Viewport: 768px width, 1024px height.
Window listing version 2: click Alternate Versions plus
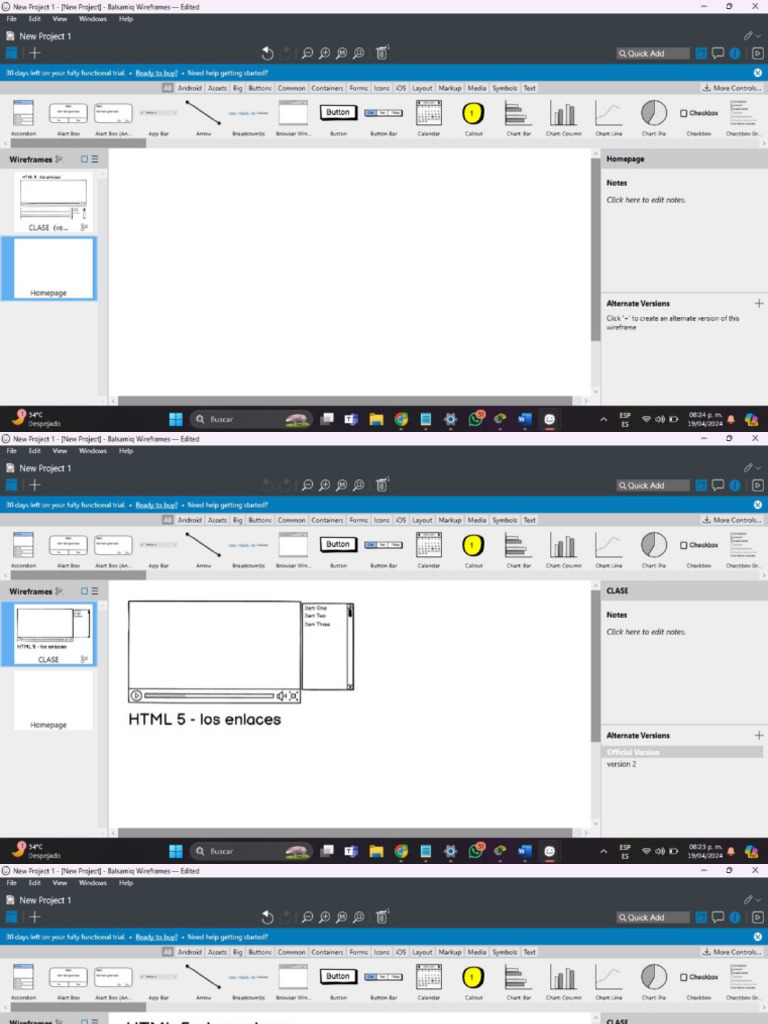coord(758,735)
